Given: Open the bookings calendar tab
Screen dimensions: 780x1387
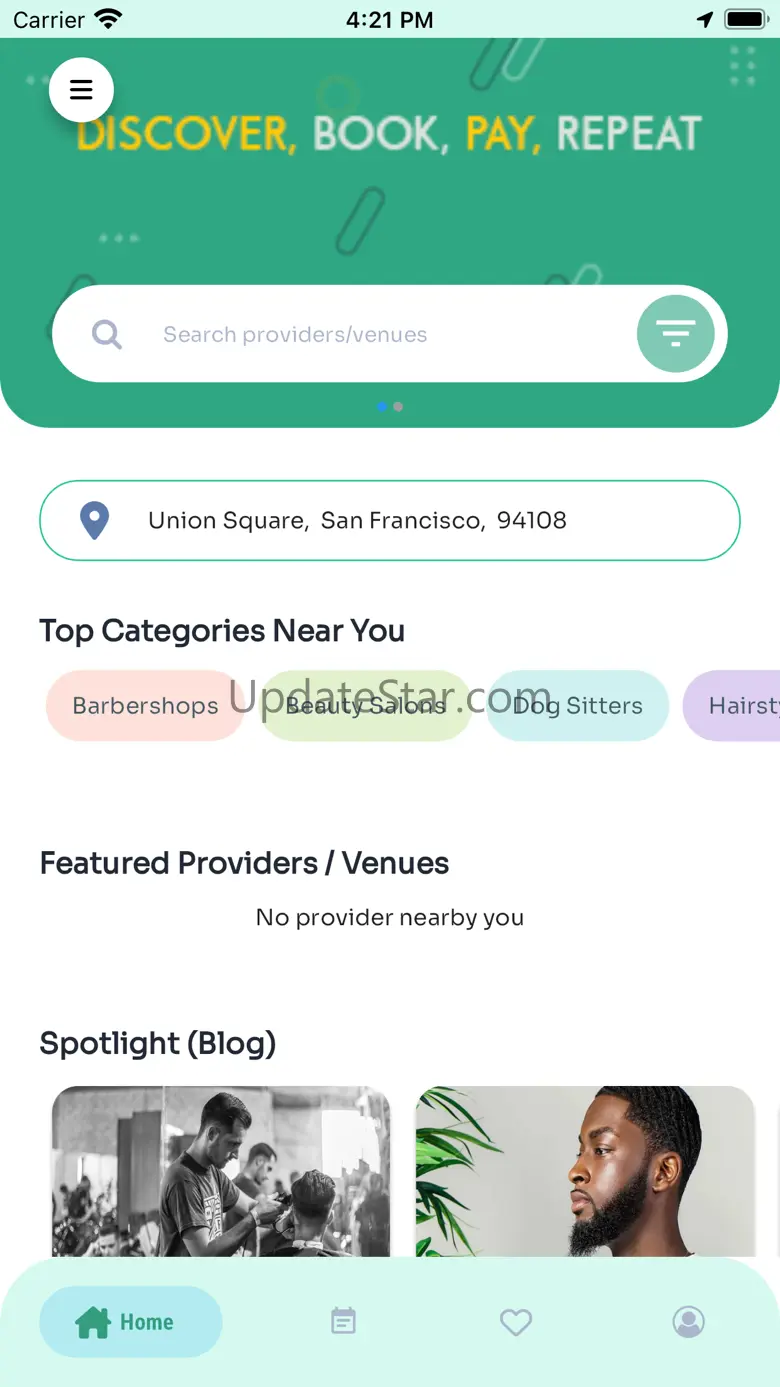Looking at the screenshot, I should point(343,1321).
